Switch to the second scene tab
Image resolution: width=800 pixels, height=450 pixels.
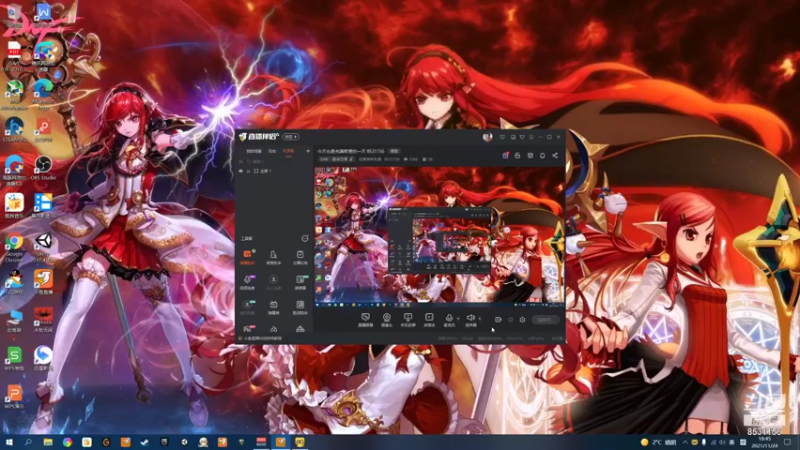click(x=272, y=151)
